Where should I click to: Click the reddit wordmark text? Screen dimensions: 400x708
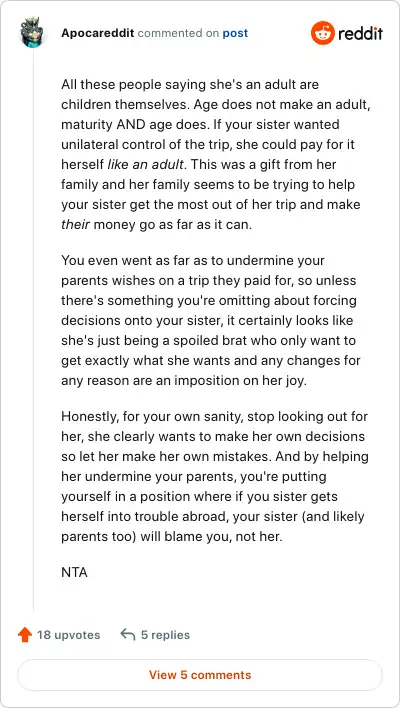tap(361, 33)
